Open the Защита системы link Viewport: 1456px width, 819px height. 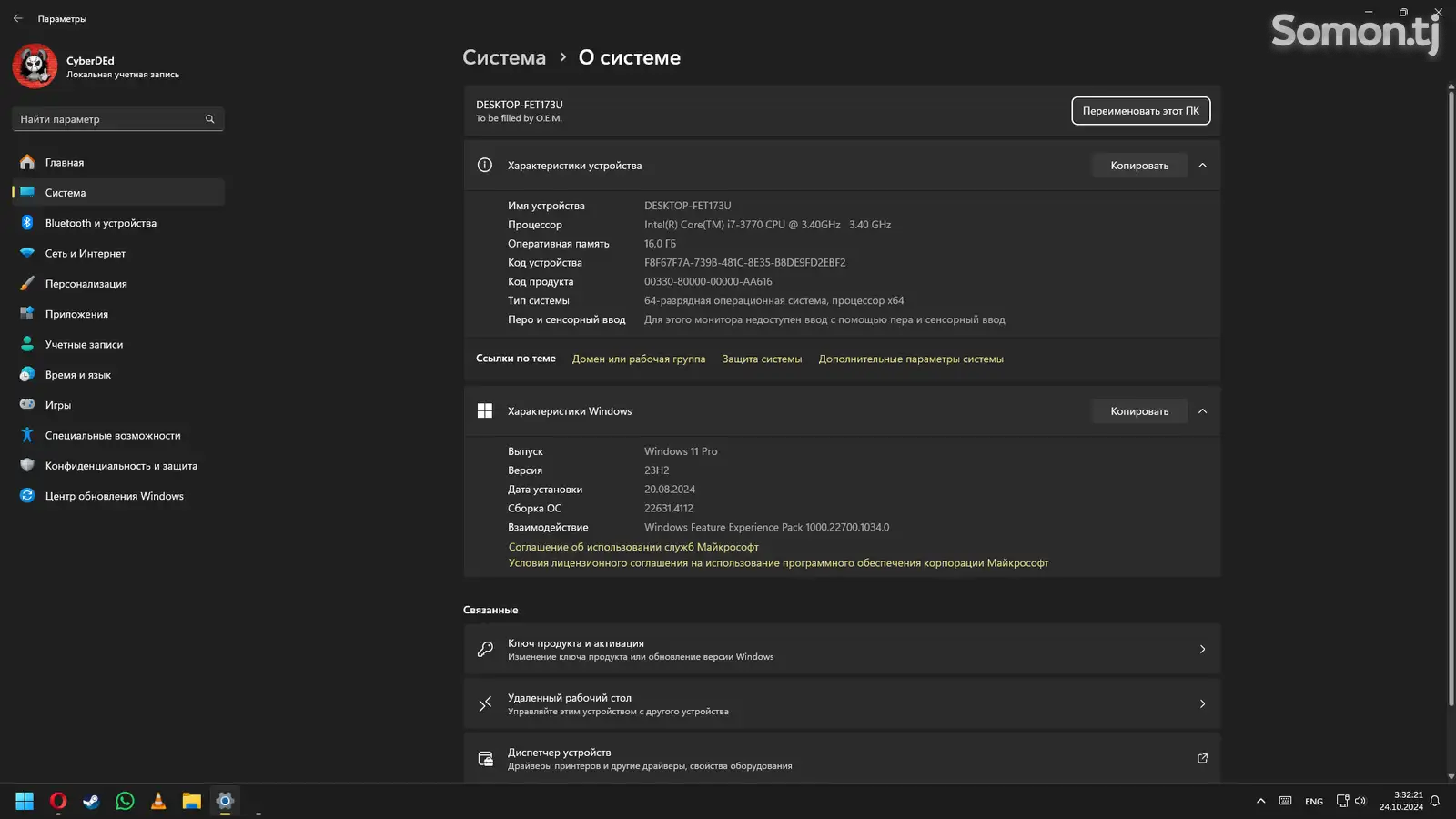point(762,359)
